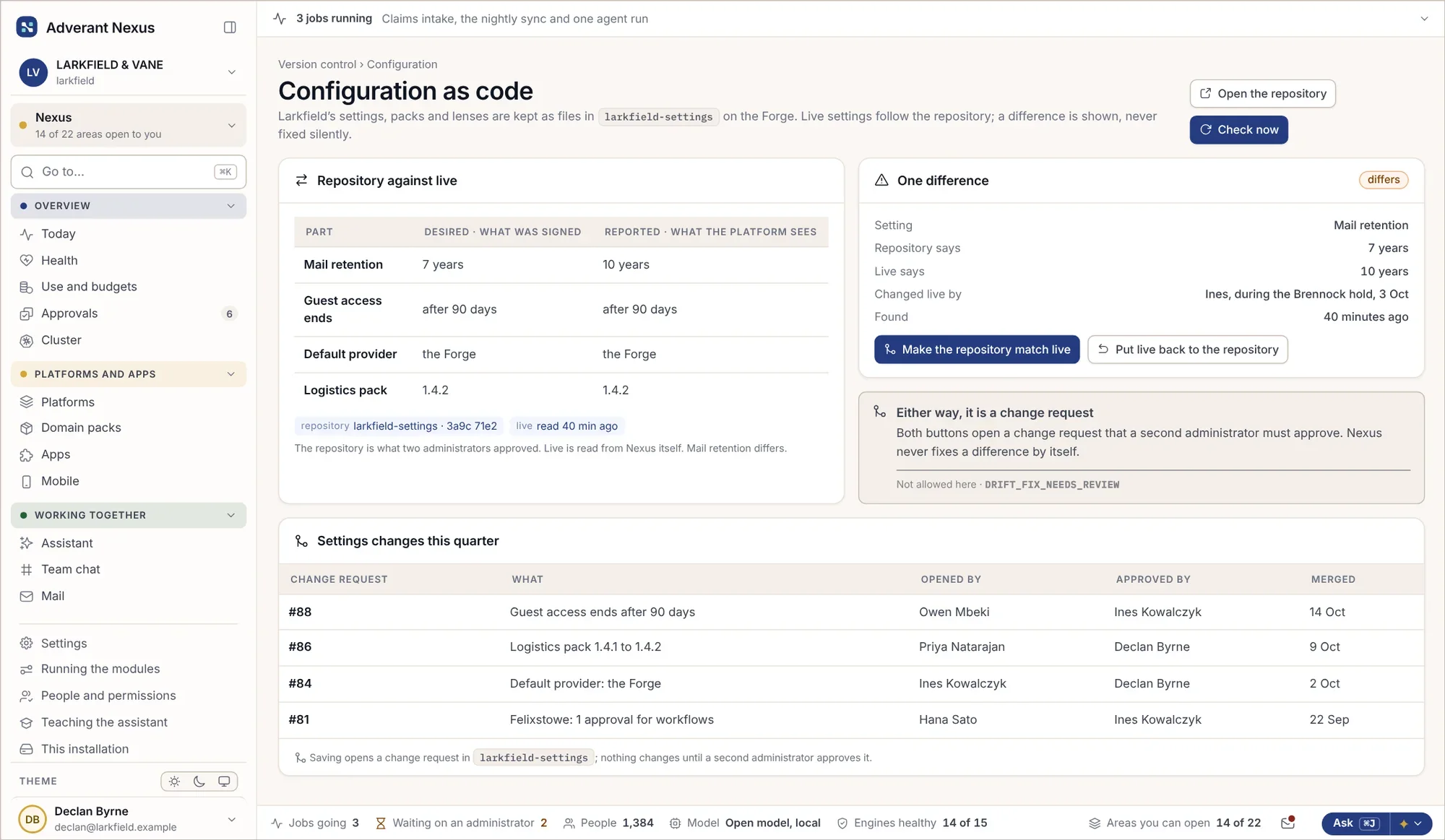1445x840 pixels.
Task: Open the Today activity icon in sidebar
Action: click(x=27, y=234)
